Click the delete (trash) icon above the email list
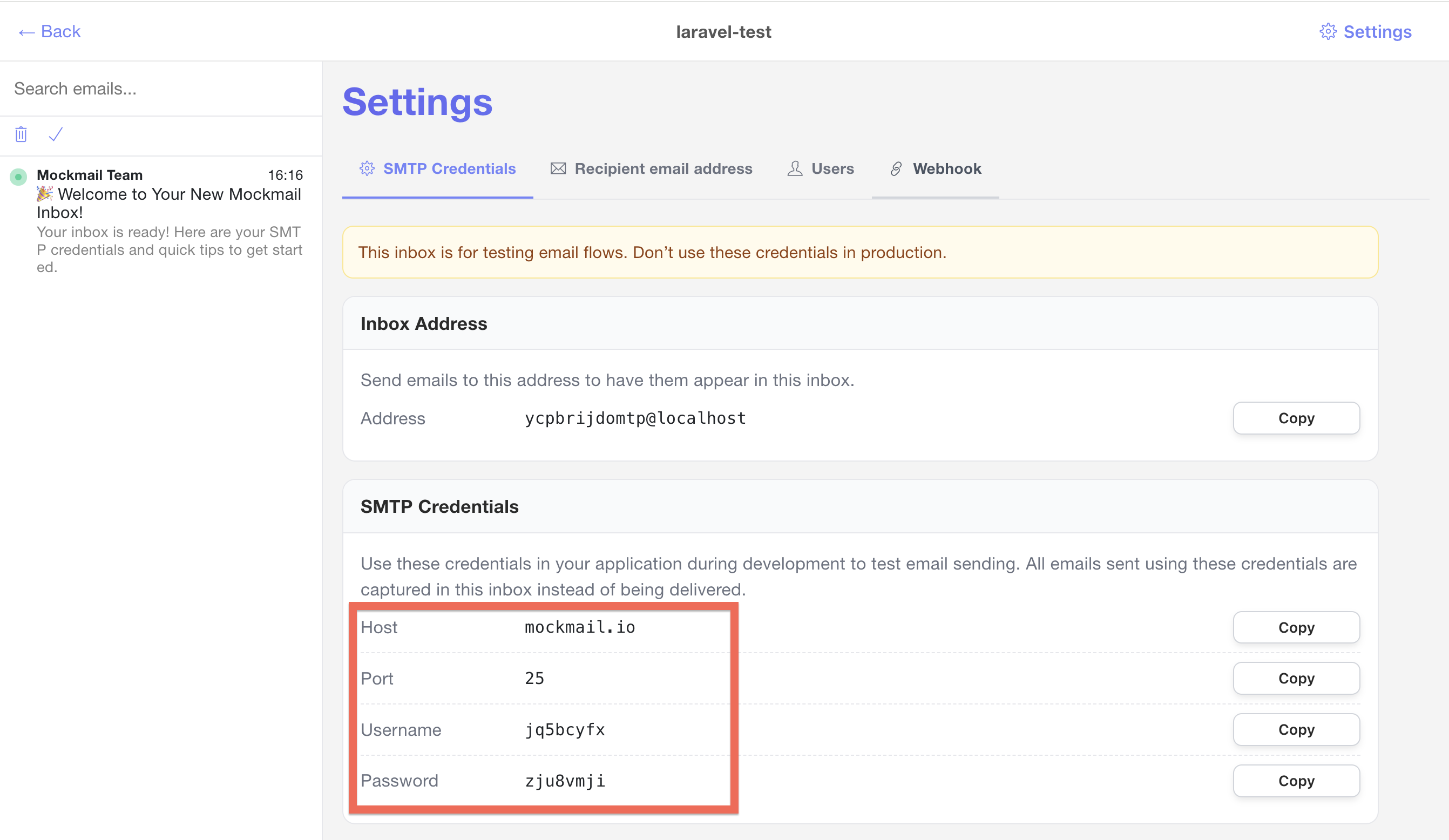The width and height of the screenshot is (1449, 840). tap(21, 134)
